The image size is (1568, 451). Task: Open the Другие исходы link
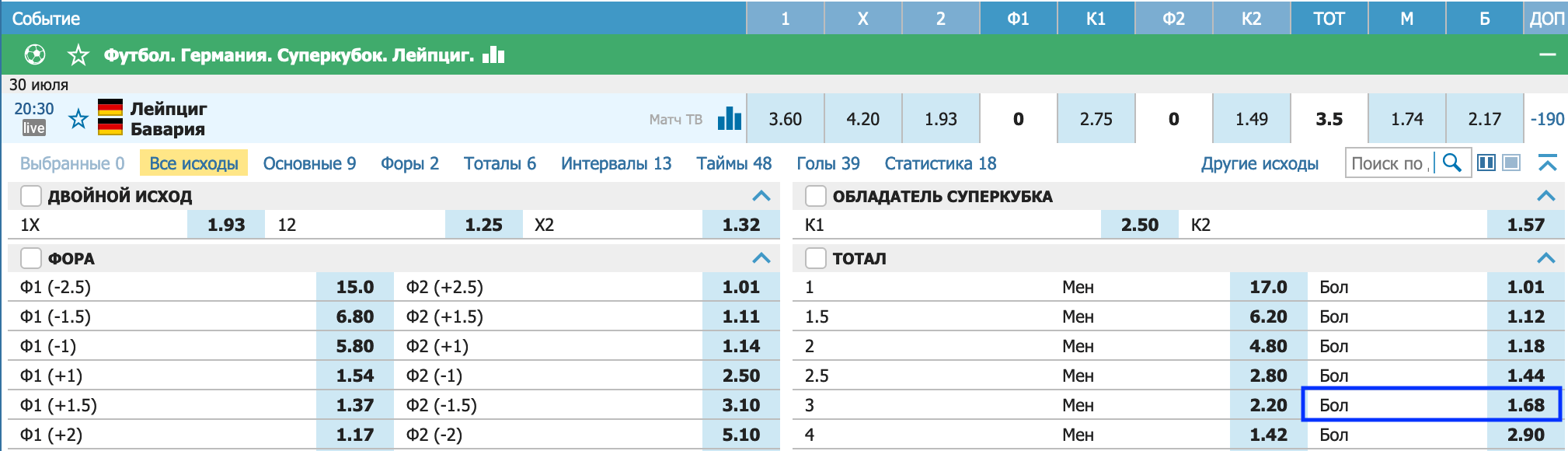click(1260, 163)
